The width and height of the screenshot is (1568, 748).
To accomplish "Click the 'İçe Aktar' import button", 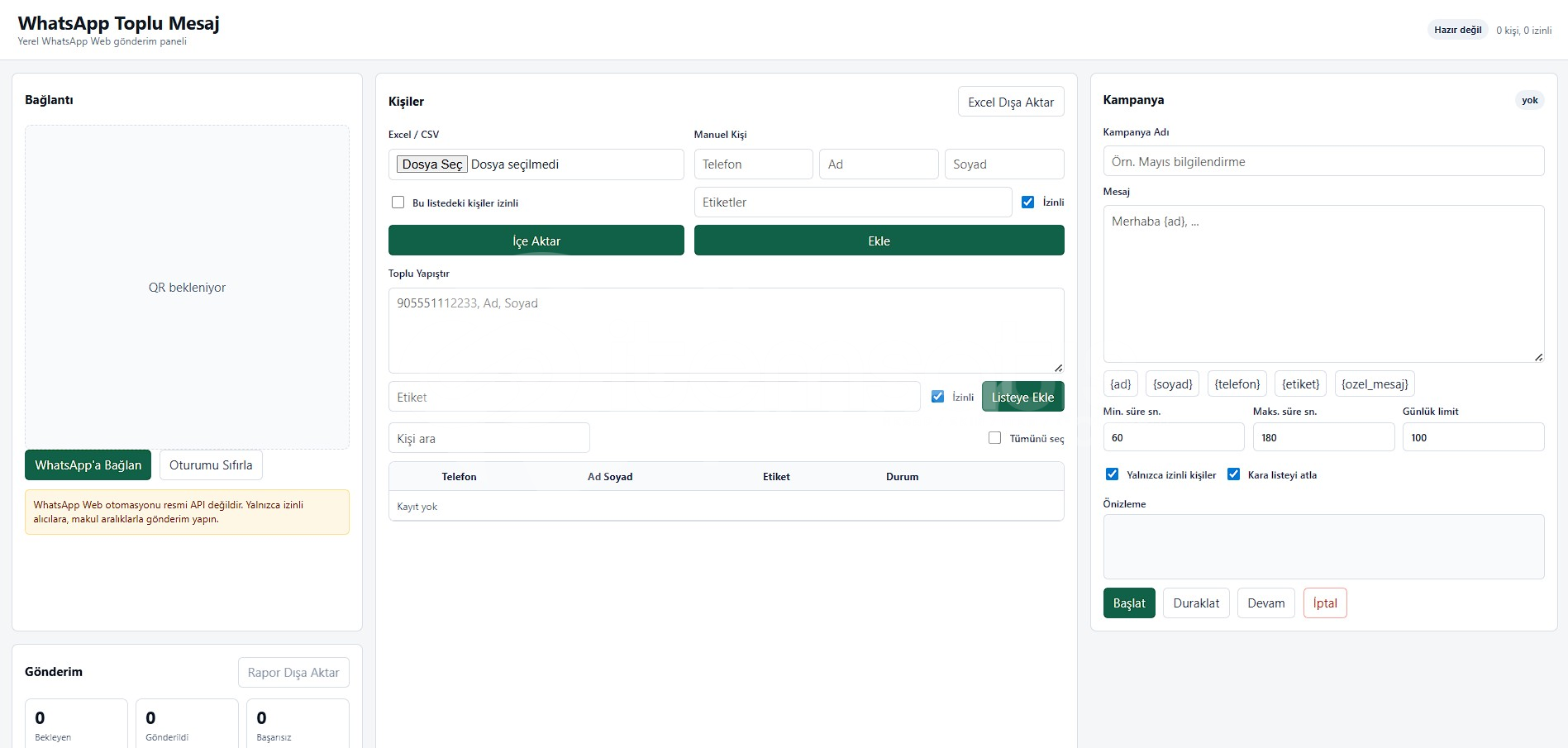I will 536,241.
